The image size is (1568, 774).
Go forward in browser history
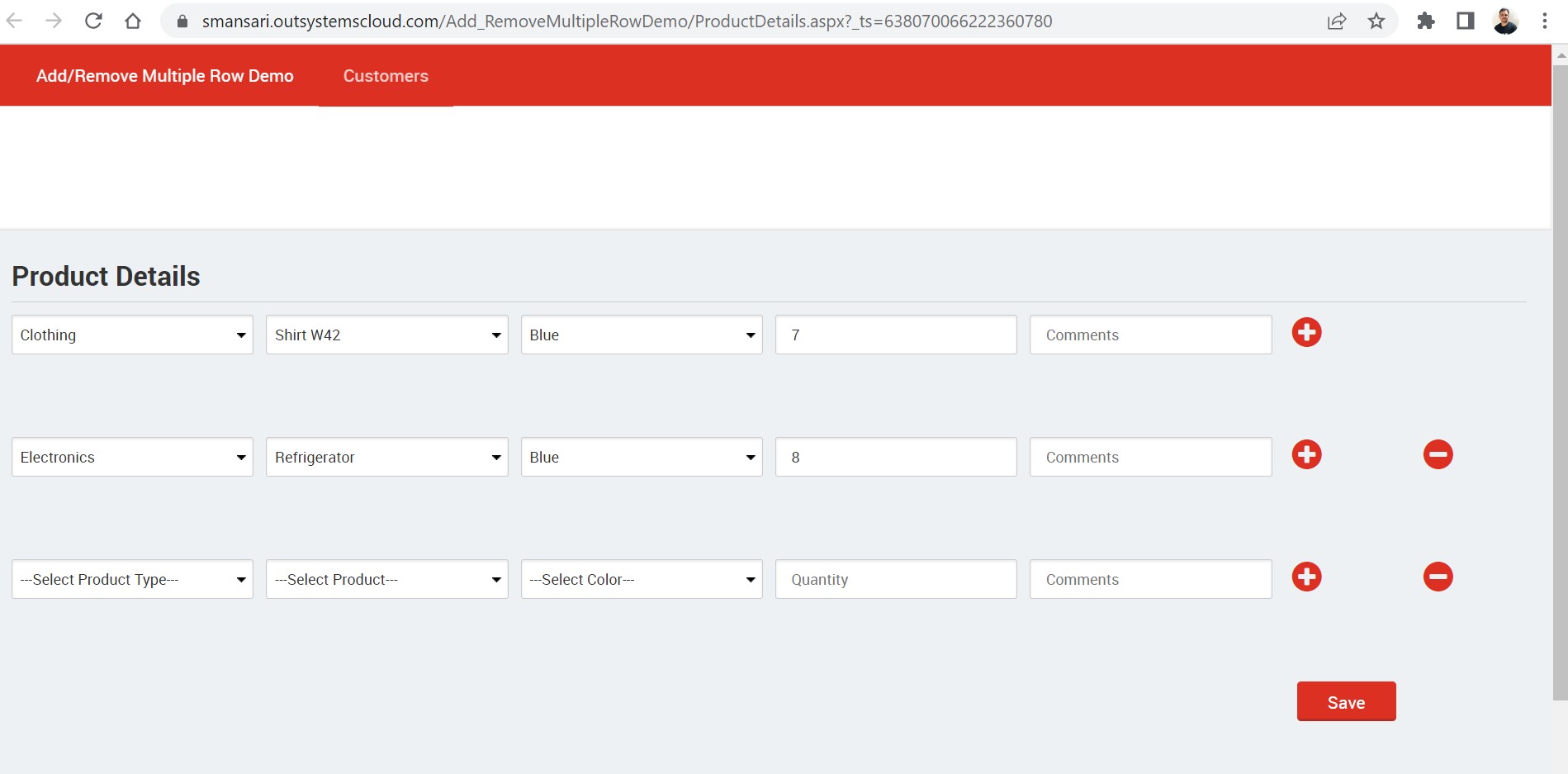pos(54,21)
